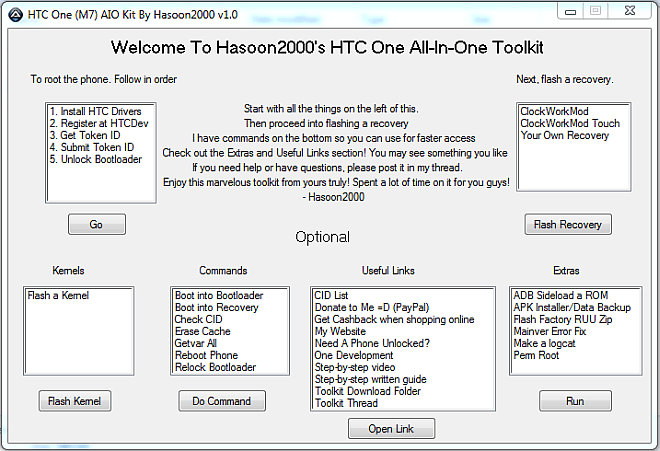Click the Do Command button
Screen dimensions: 660x451
(222, 401)
